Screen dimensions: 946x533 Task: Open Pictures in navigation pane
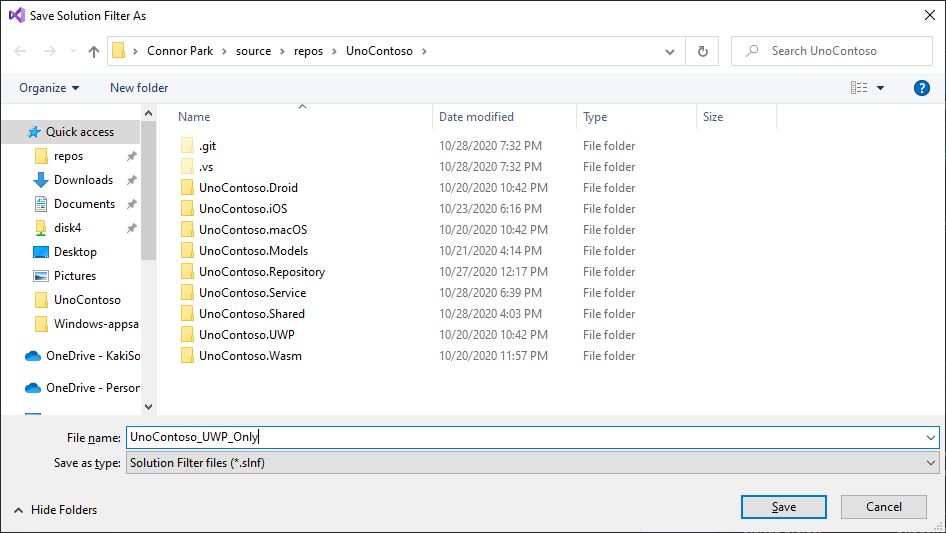coord(74,276)
